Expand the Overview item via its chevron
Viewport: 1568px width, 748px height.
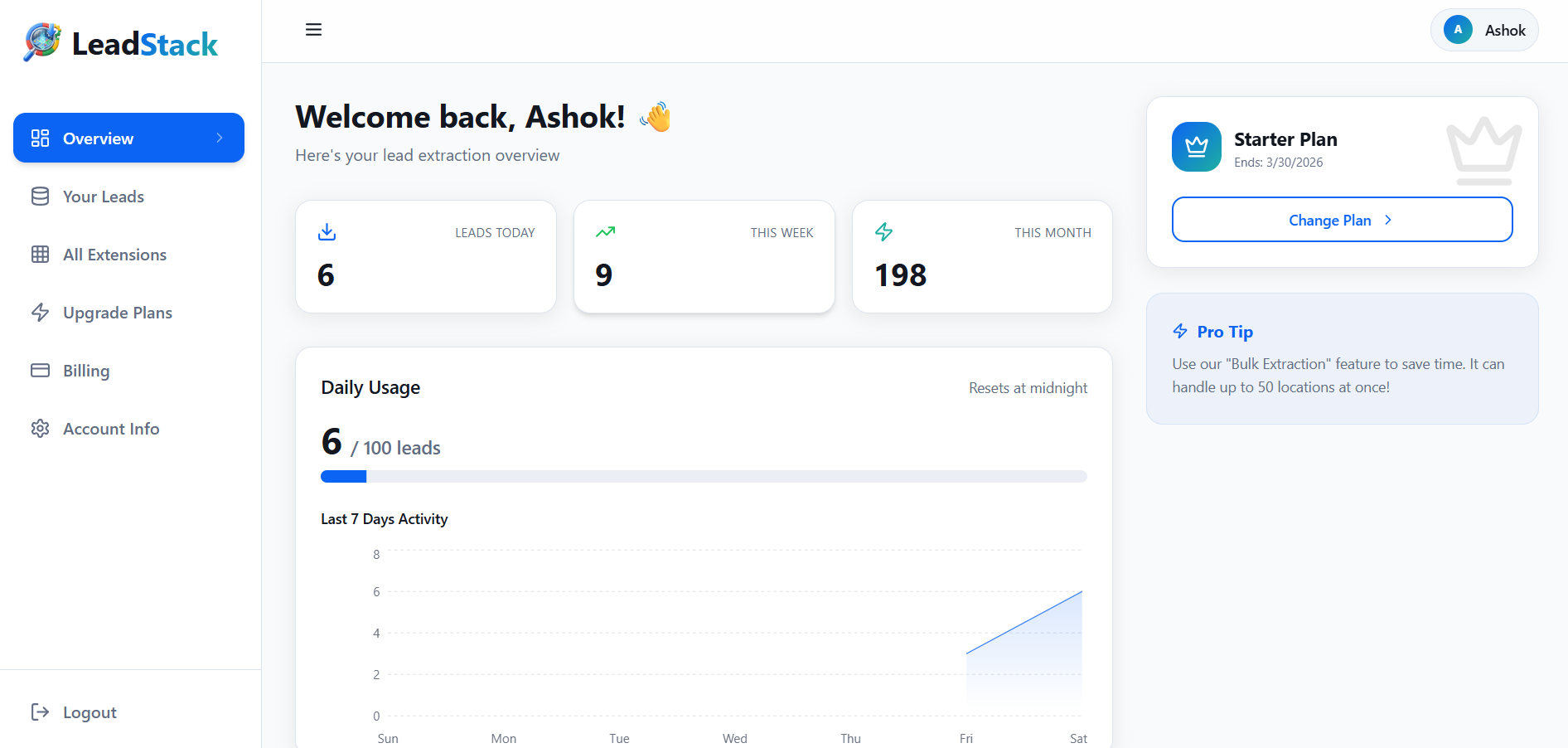219,138
